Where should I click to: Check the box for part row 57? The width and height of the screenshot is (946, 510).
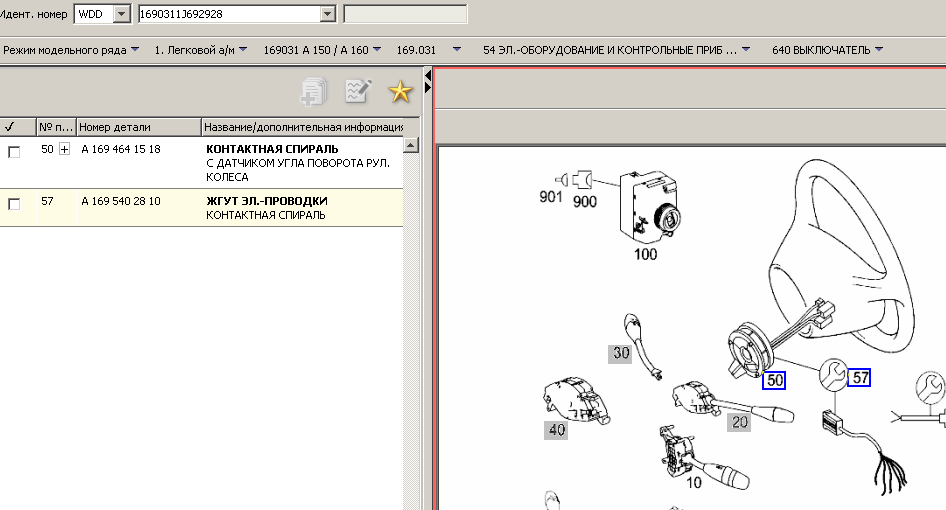point(14,203)
